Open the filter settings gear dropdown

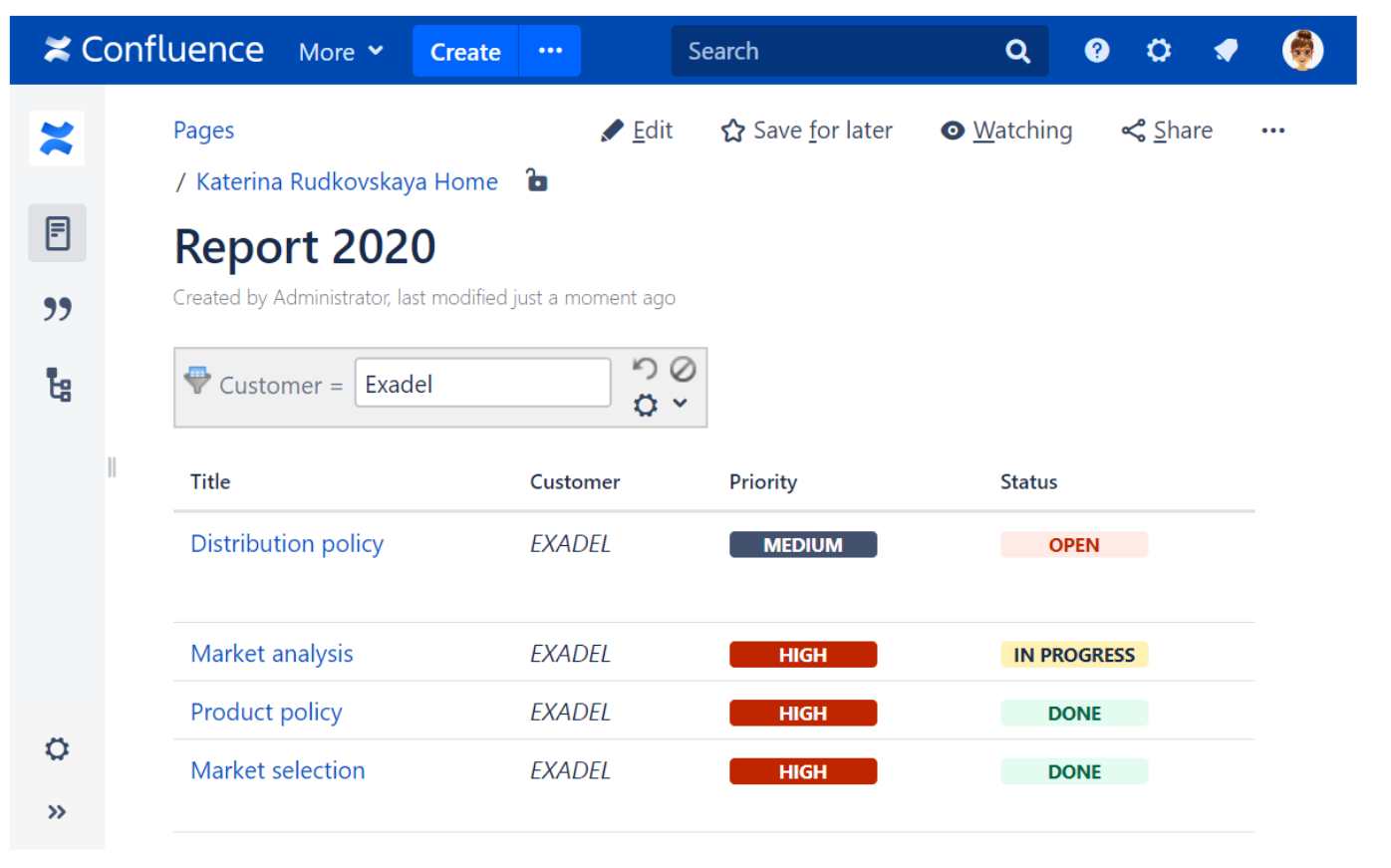[x=660, y=405]
